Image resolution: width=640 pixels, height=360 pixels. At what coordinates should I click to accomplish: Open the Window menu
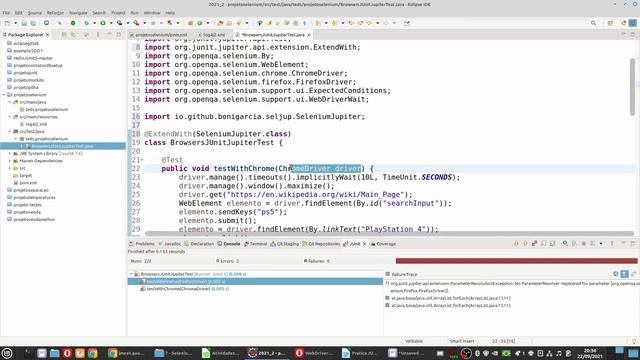152,13
